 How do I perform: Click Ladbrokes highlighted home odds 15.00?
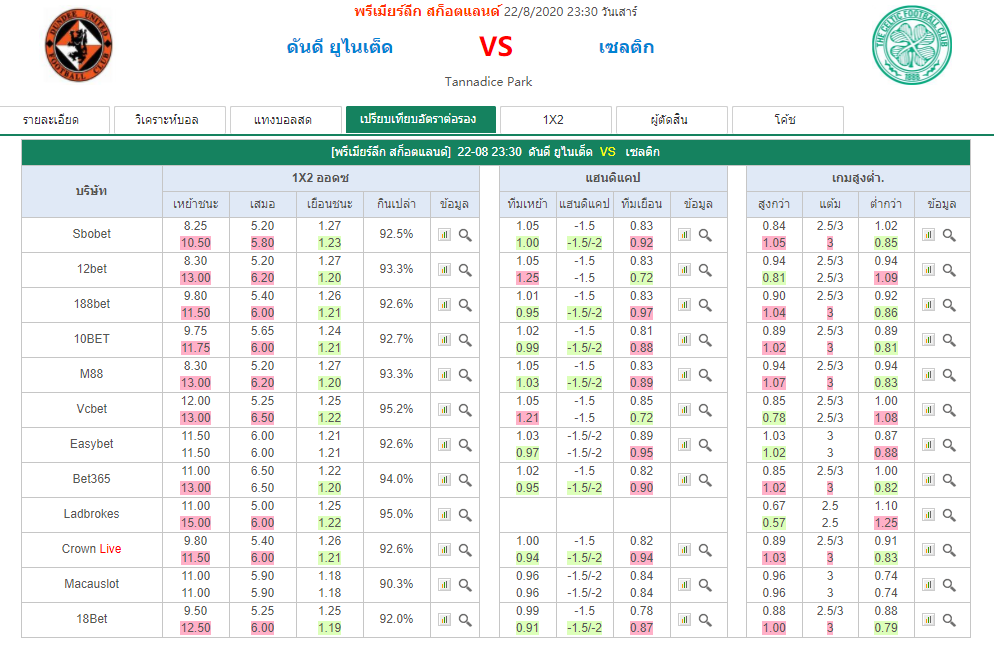tap(196, 523)
